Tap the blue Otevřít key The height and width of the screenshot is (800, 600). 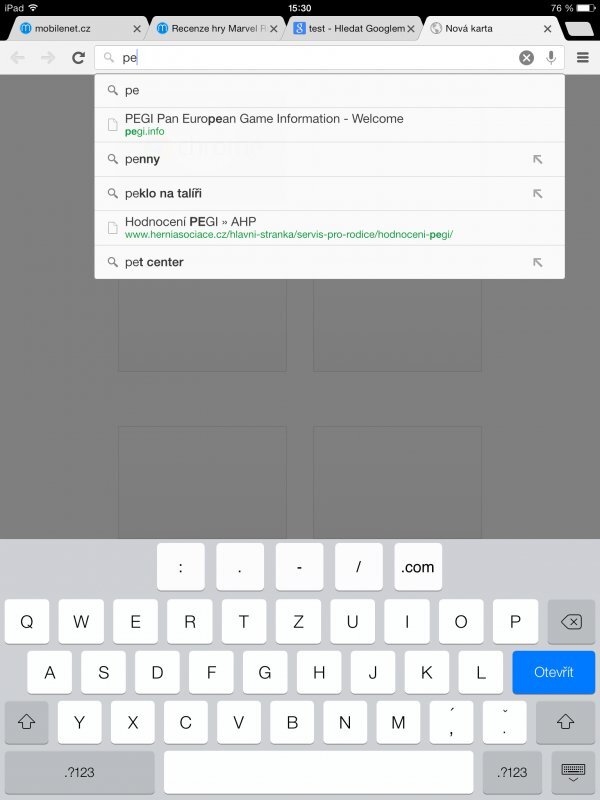[x=554, y=672]
